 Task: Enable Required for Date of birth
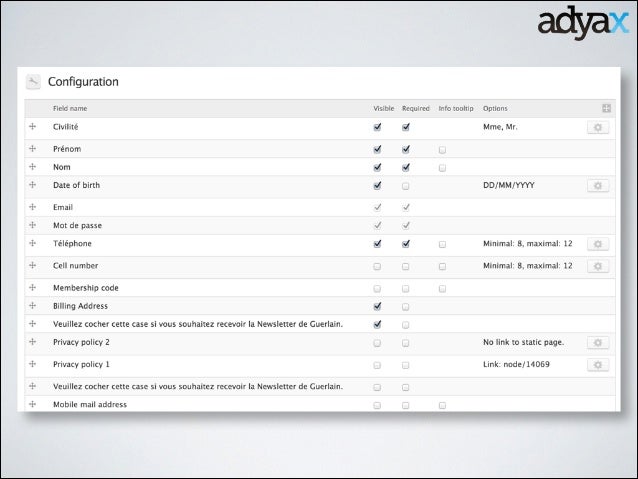[x=406, y=186]
